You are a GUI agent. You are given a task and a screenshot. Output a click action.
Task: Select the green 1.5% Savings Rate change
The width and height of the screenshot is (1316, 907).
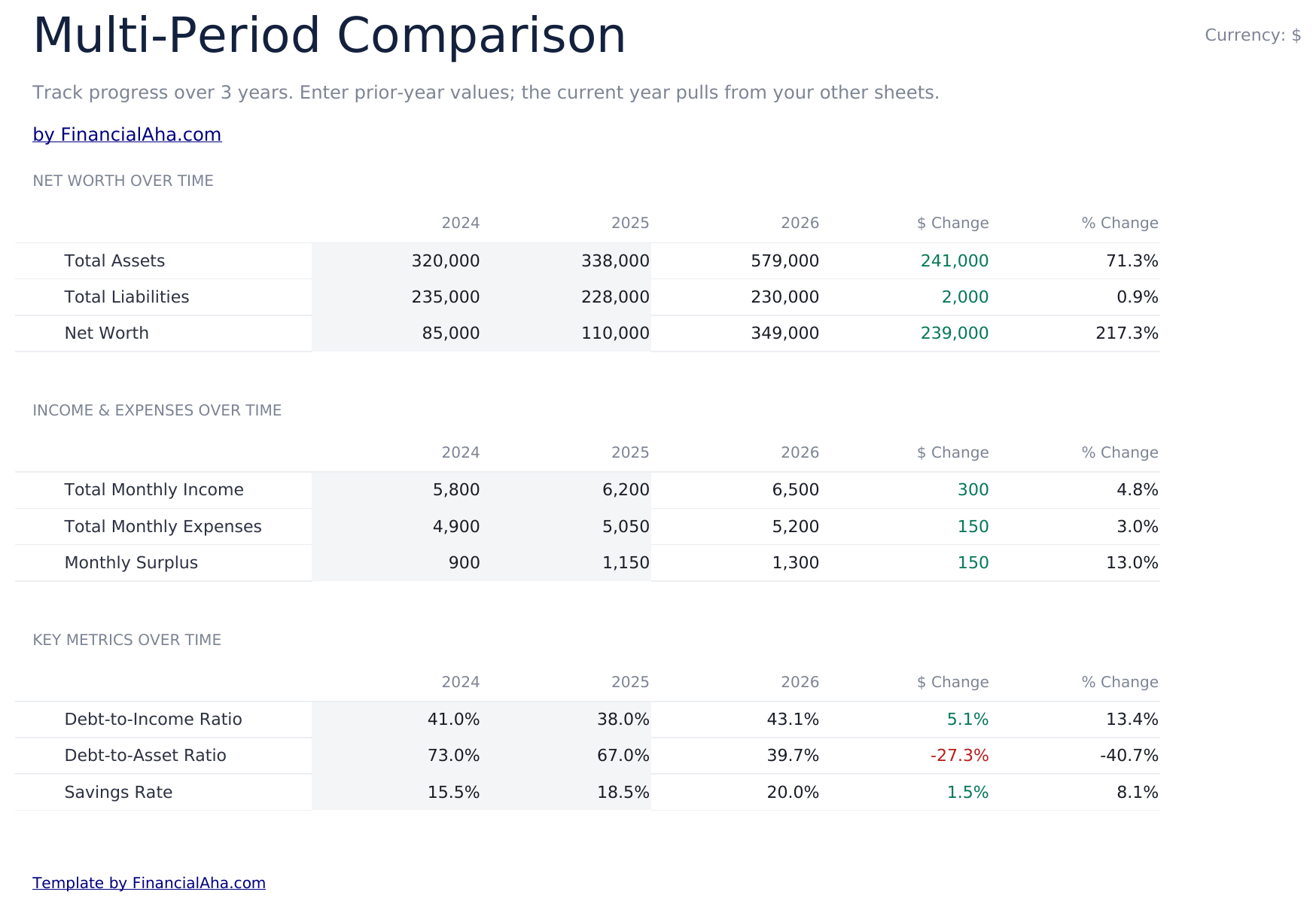pos(967,793)
